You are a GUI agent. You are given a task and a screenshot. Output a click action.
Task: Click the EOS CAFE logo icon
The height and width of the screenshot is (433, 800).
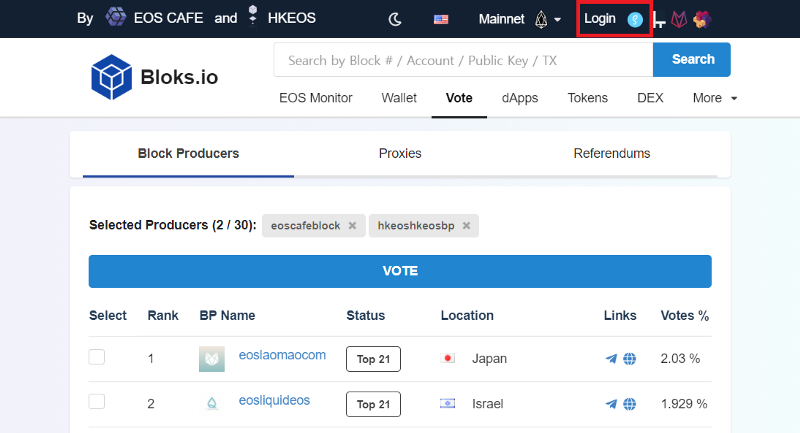tap(116, 17)
